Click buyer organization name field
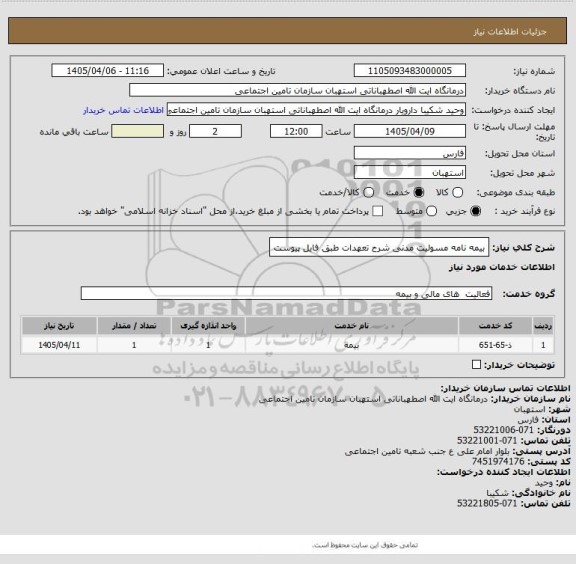576x564 pixels. coord(298,90)
